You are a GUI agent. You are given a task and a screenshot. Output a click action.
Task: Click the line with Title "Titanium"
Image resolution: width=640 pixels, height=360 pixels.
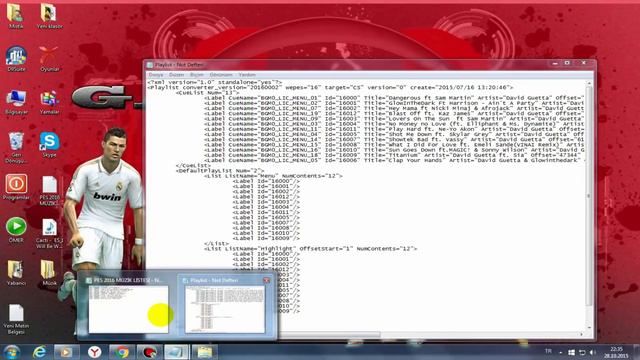tap(394, 155)
